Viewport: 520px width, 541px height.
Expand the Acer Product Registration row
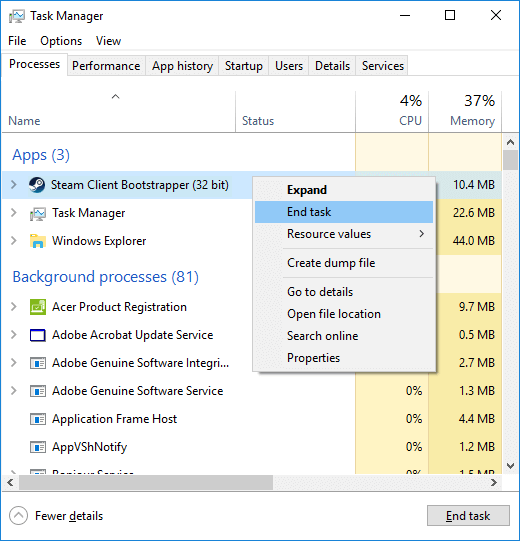(x=14, y=306)
